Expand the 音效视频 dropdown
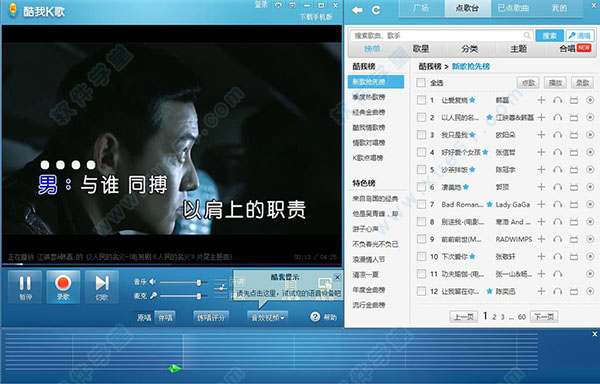Viewport: 600px width, 384px height. (267, 317)
